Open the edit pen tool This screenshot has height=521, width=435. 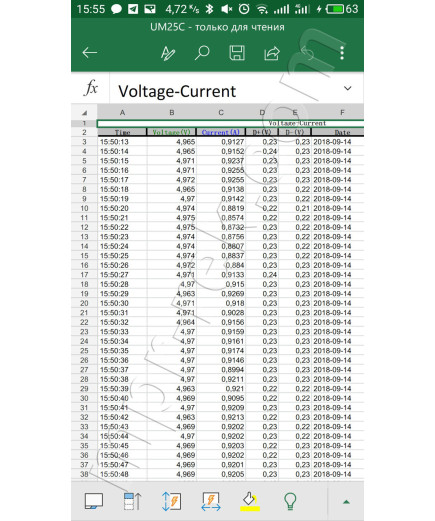point(168,53)
